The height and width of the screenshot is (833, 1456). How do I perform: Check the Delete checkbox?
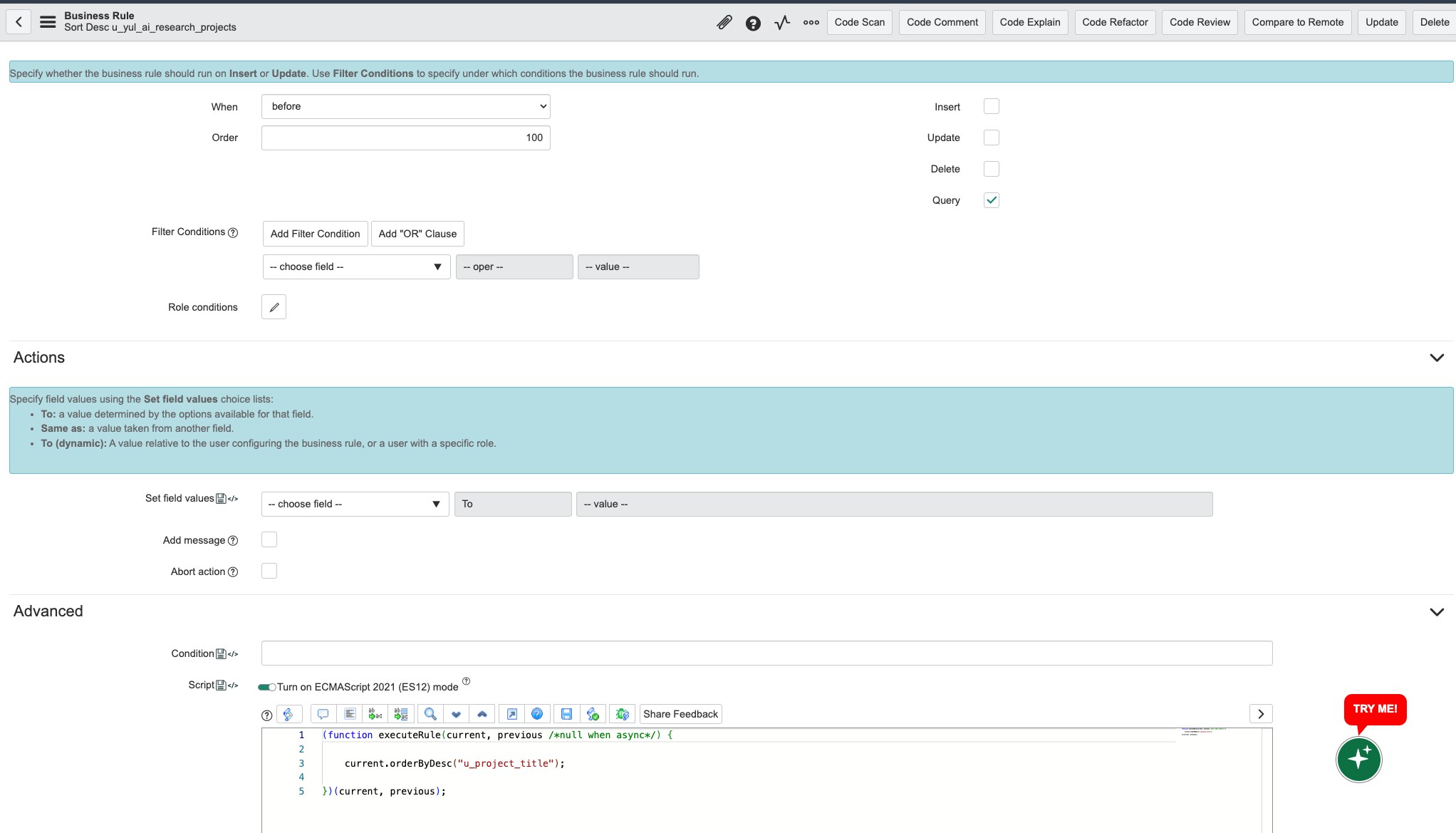click(992, 169)
